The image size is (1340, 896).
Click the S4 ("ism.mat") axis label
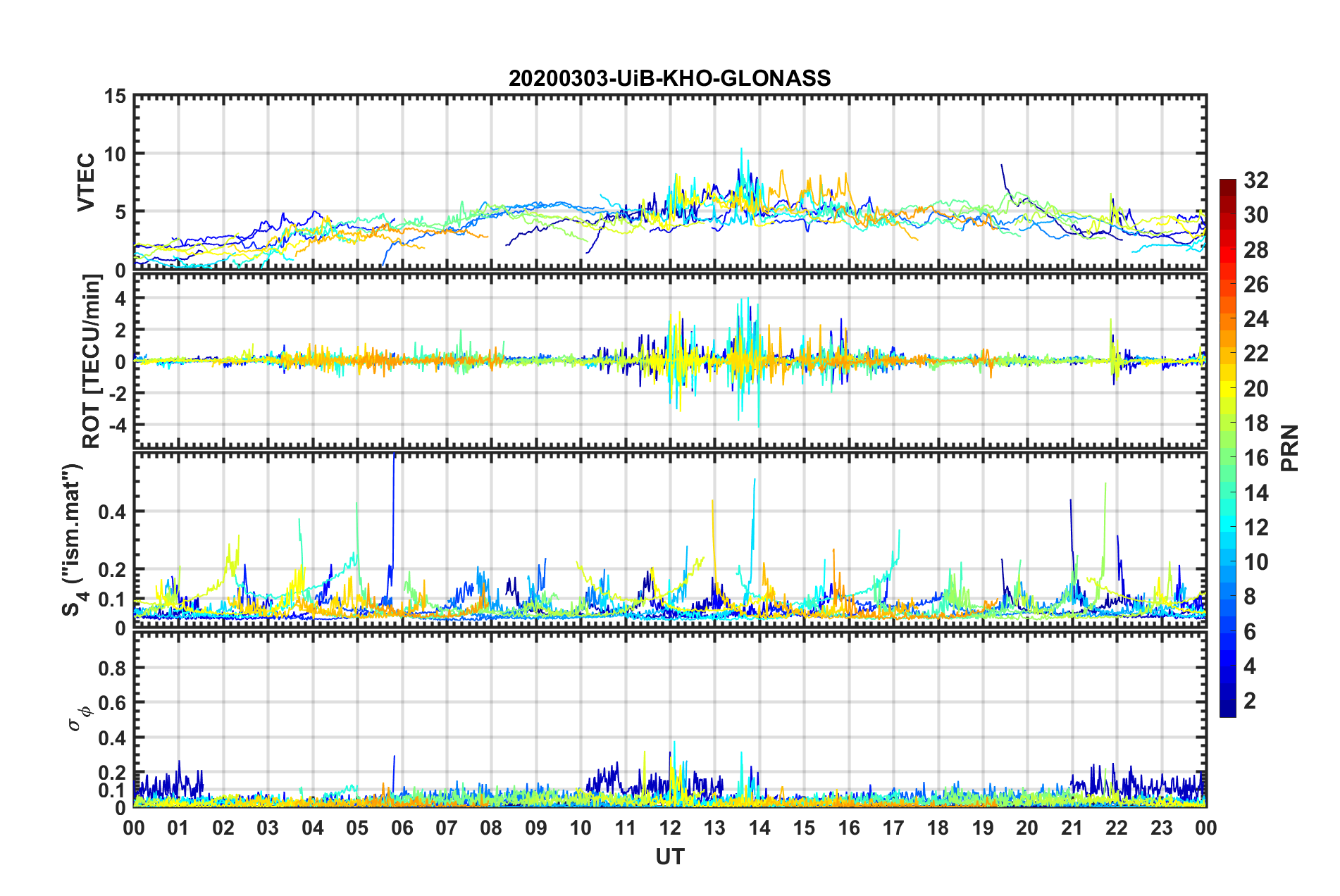click(x=73, y=540)
